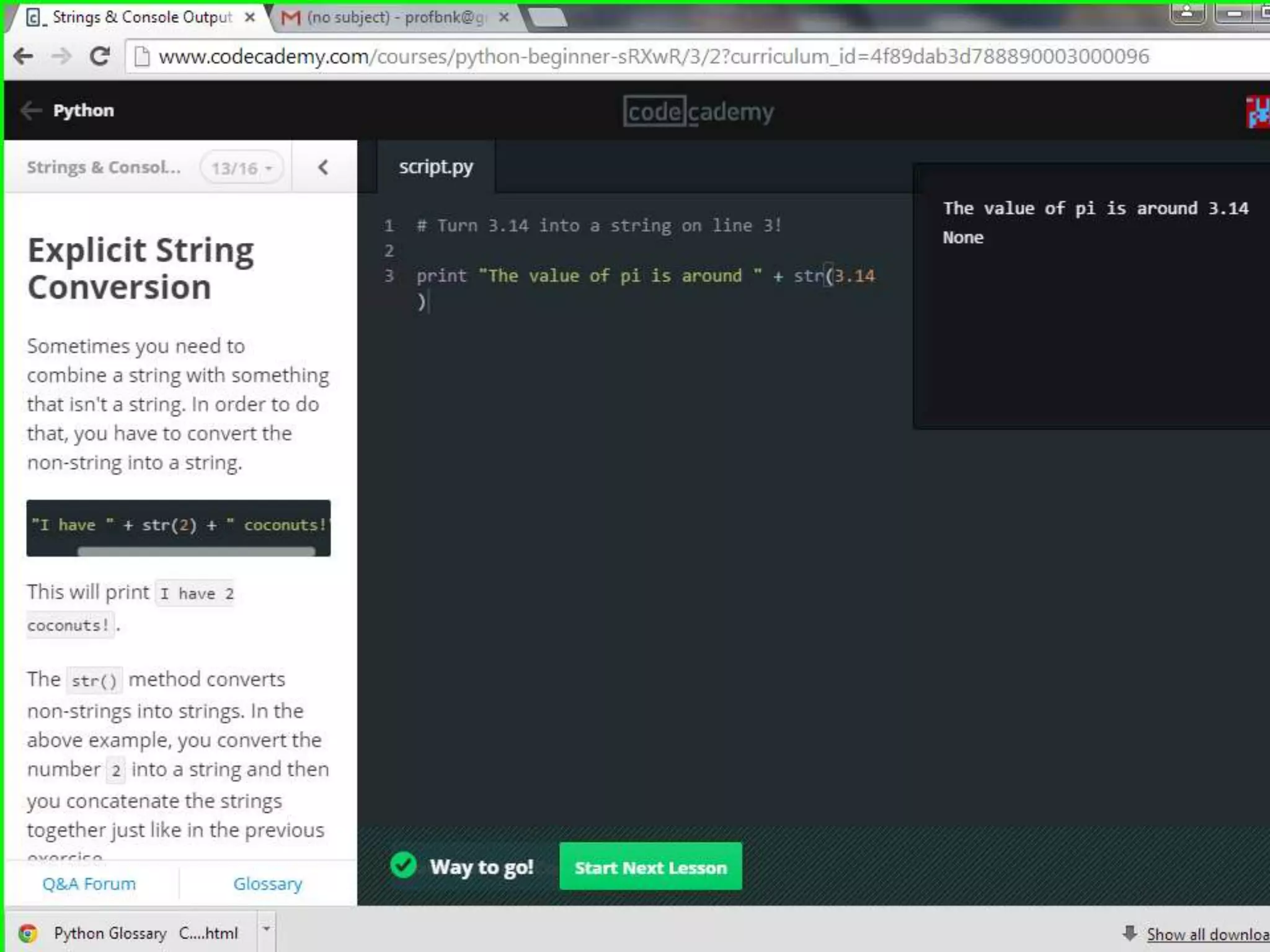Click the green Way to go checkmark
The image size is (1270, 952).
pyautogui.click(x=404, y=865)
